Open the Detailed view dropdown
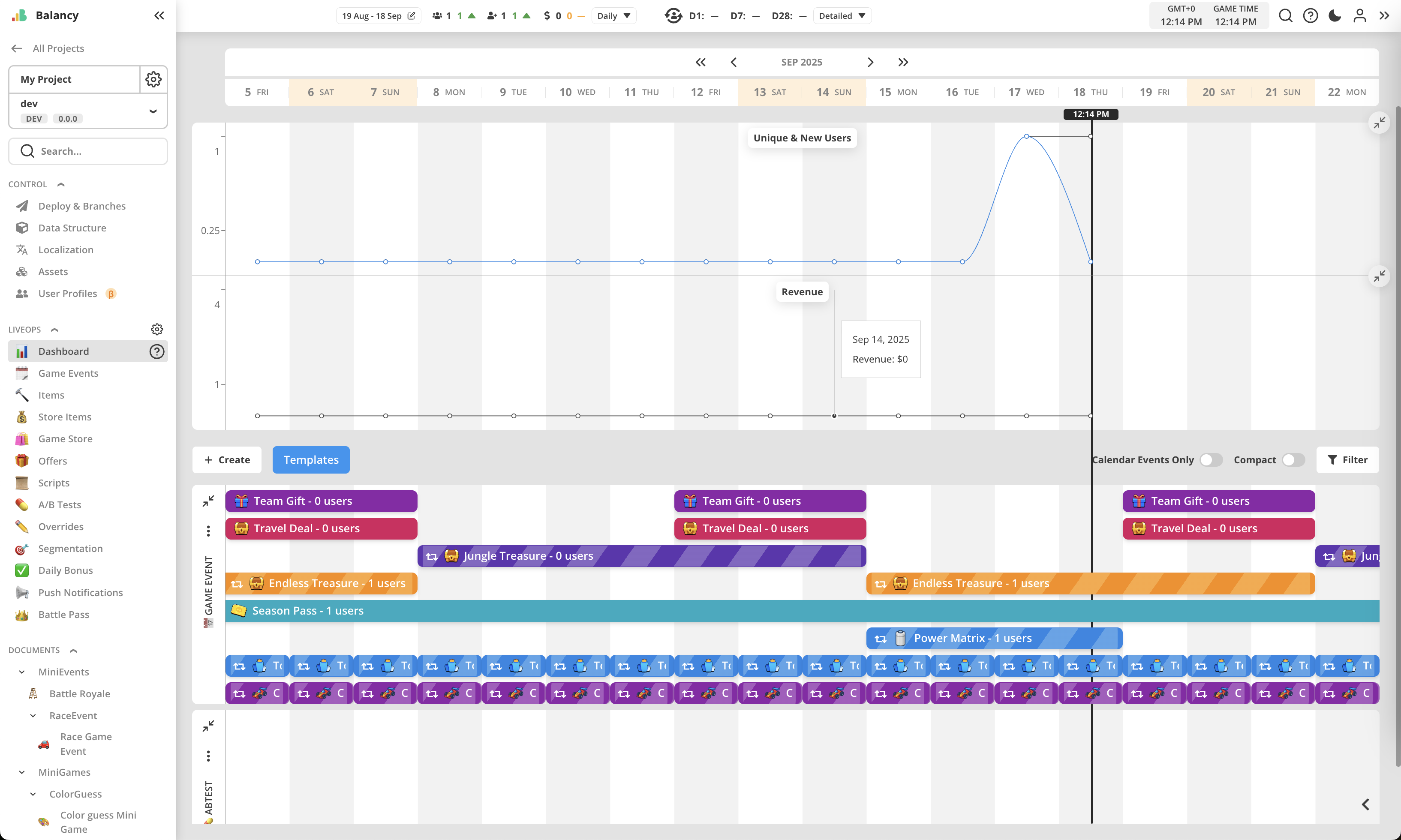Screen dimensions: 1401x840 tap(842, 16)
